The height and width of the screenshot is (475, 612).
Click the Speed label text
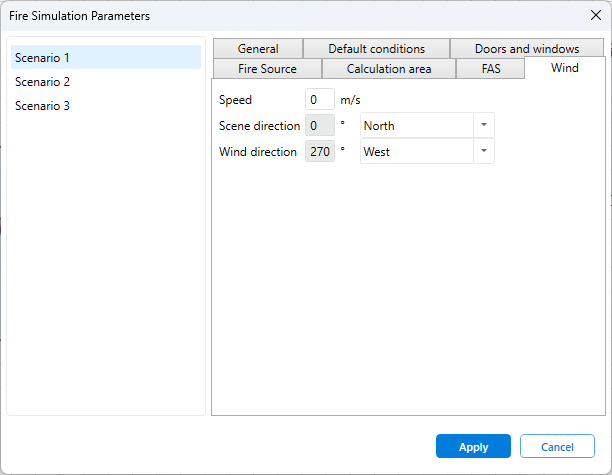(x=235, y=100)
